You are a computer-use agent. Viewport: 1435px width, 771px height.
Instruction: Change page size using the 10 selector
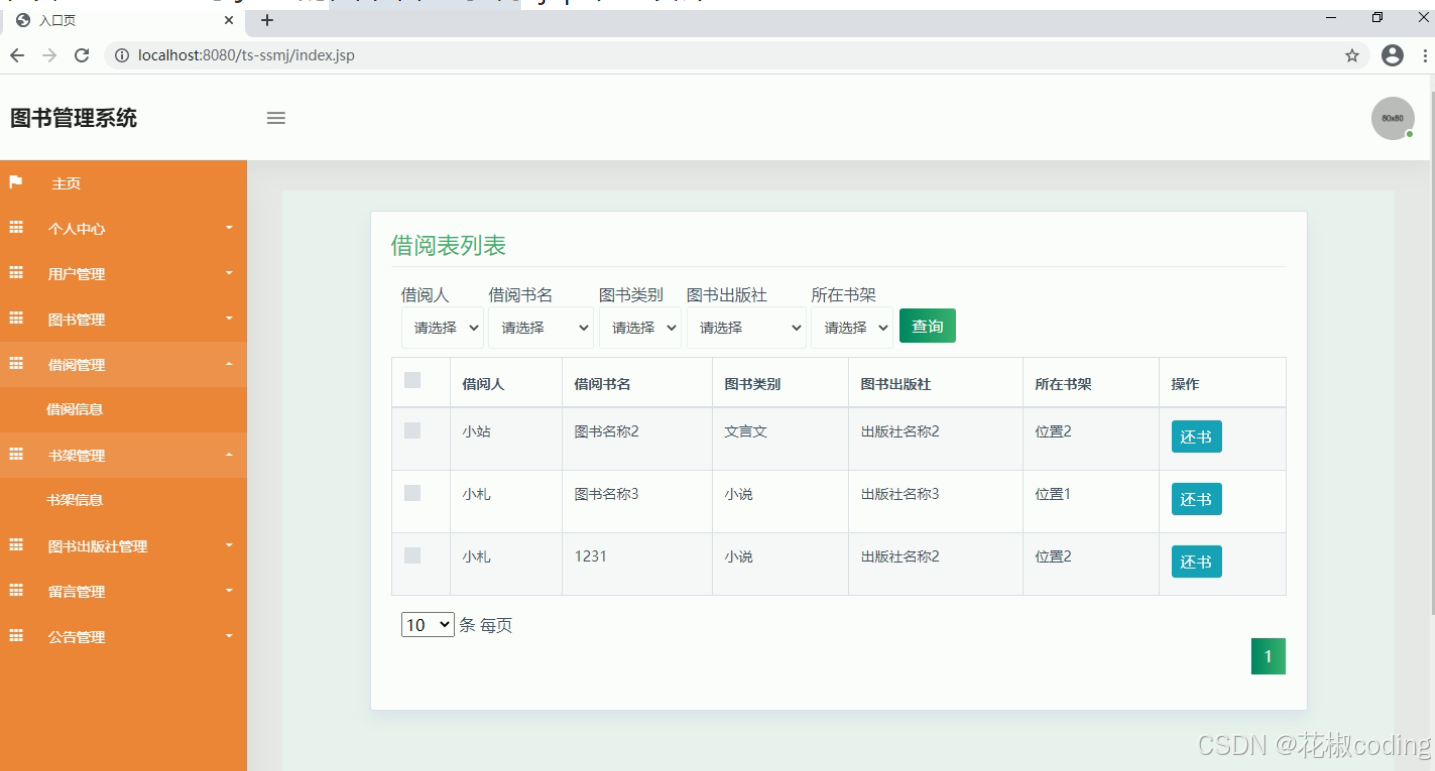point(427,624)
